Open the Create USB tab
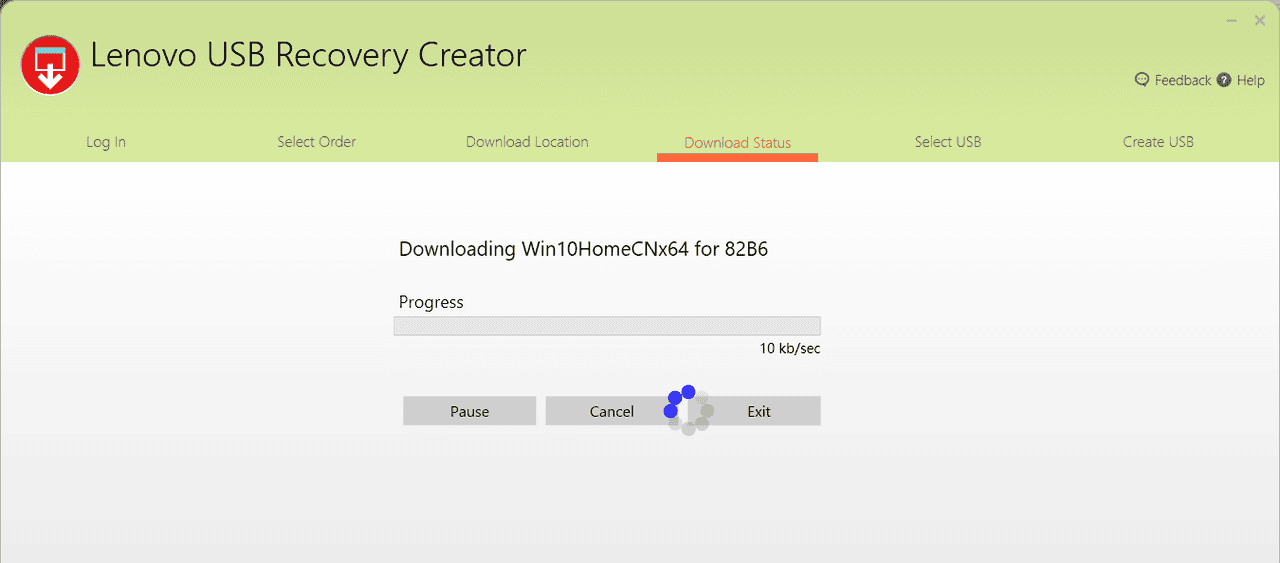Screen dimensions: 1280x563 coord(1158,142)
